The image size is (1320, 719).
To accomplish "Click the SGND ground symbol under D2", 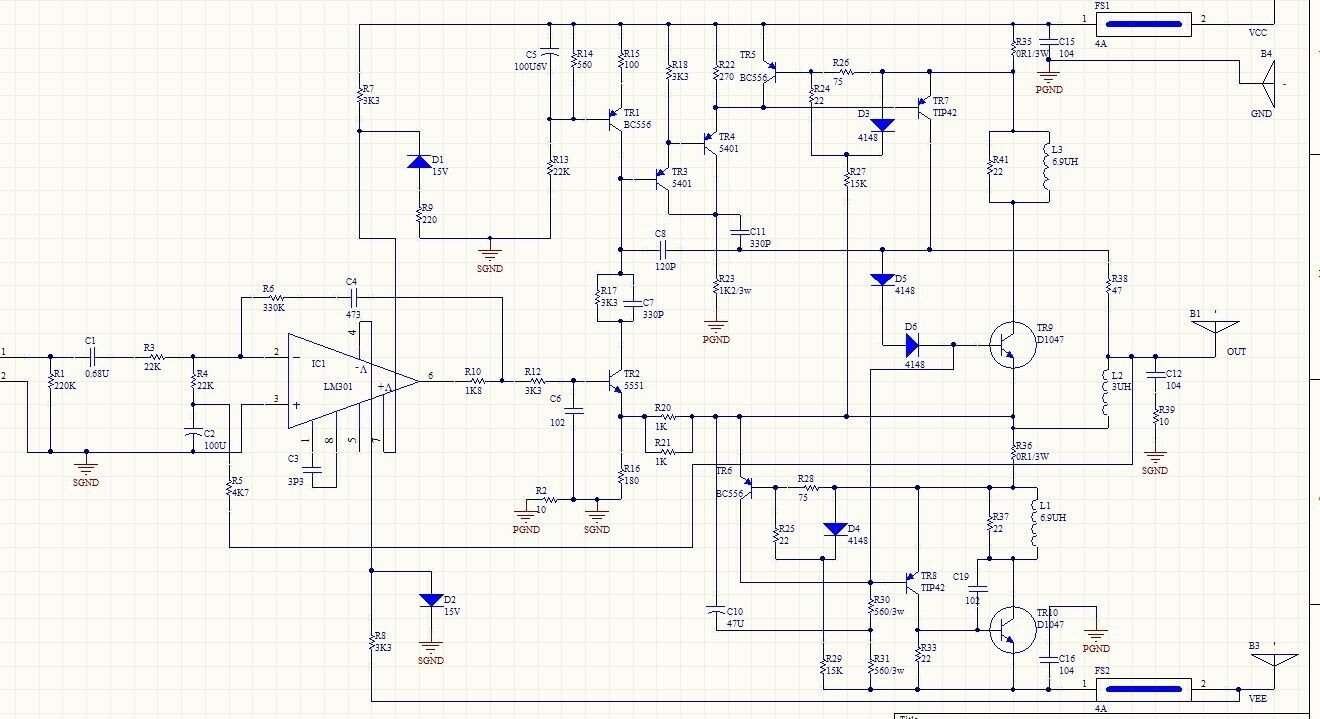I will (x=431, y=647).
